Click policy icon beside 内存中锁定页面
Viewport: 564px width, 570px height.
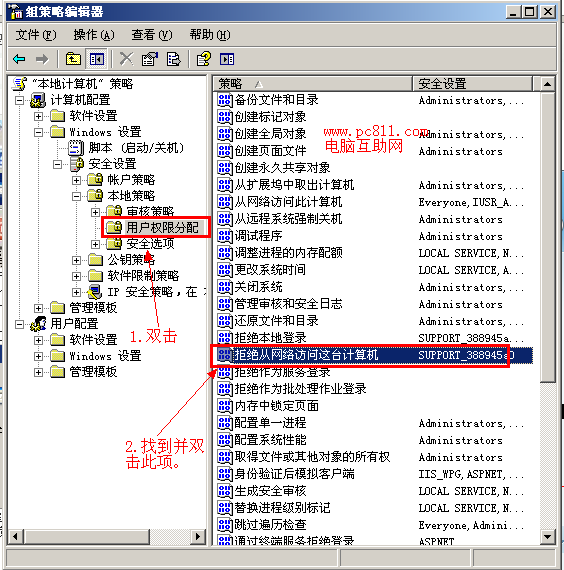(225, 406)
